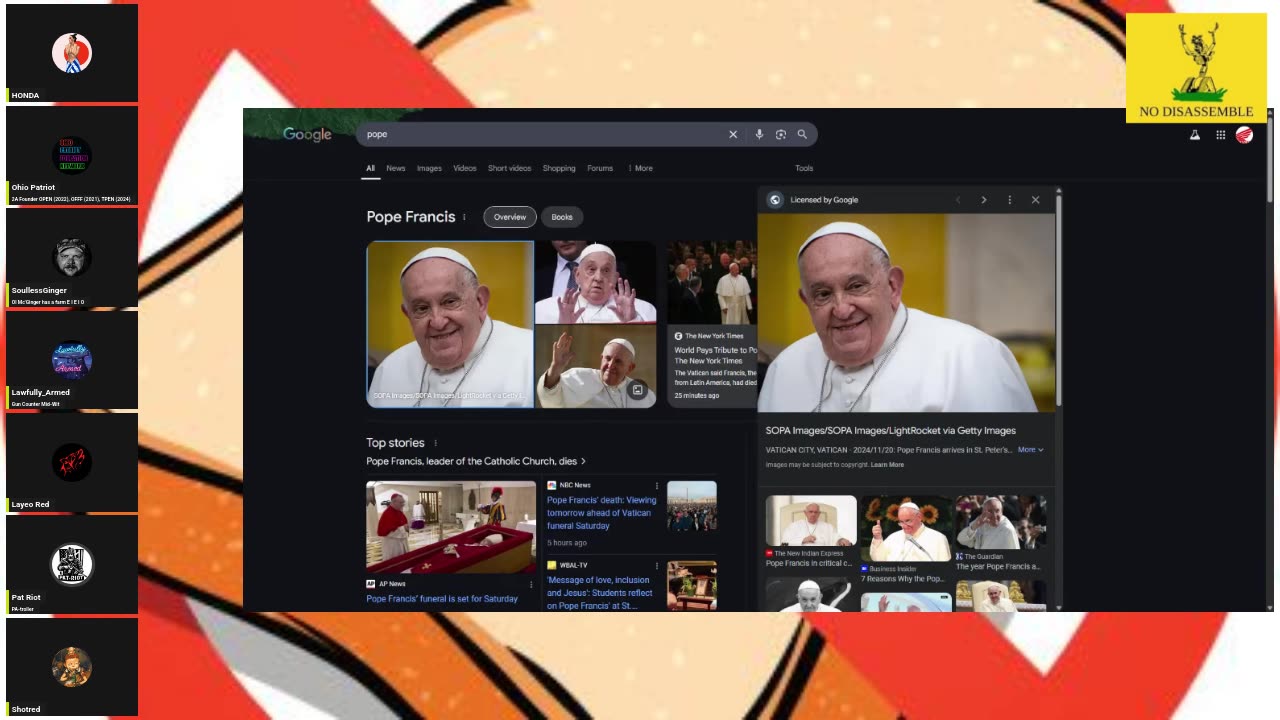Click the main enlarged Pope Francis image
The image size is (1280, 720).
click(x=906, y=312)
